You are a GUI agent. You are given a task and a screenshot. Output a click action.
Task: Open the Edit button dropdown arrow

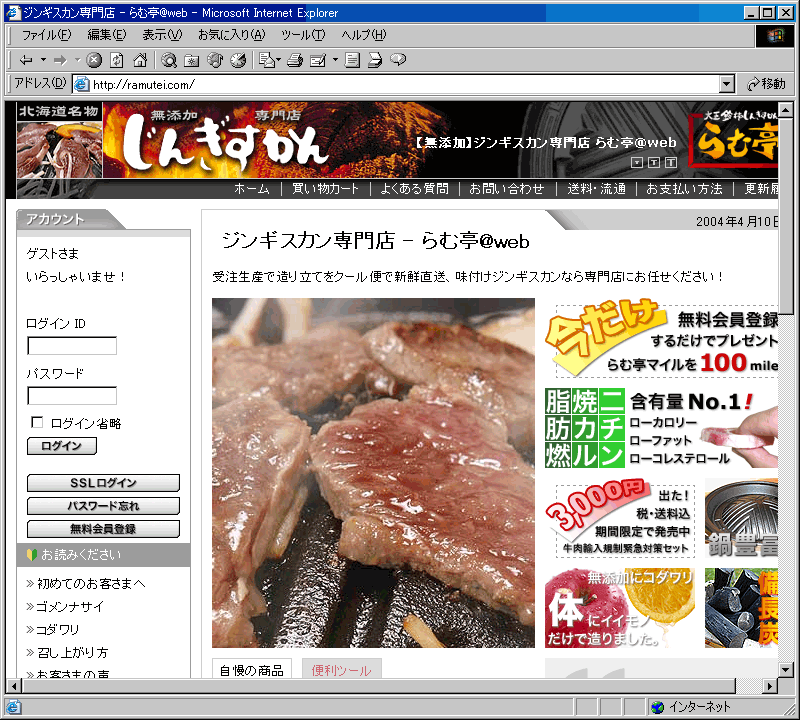[335, 60]
